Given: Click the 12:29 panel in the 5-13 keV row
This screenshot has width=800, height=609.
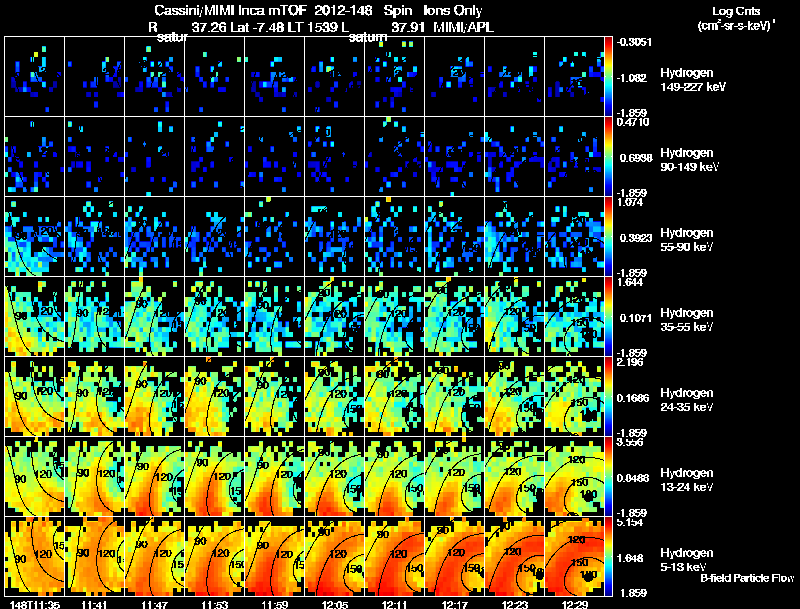Looking at the screenshot, I should (x=574, y=557).
